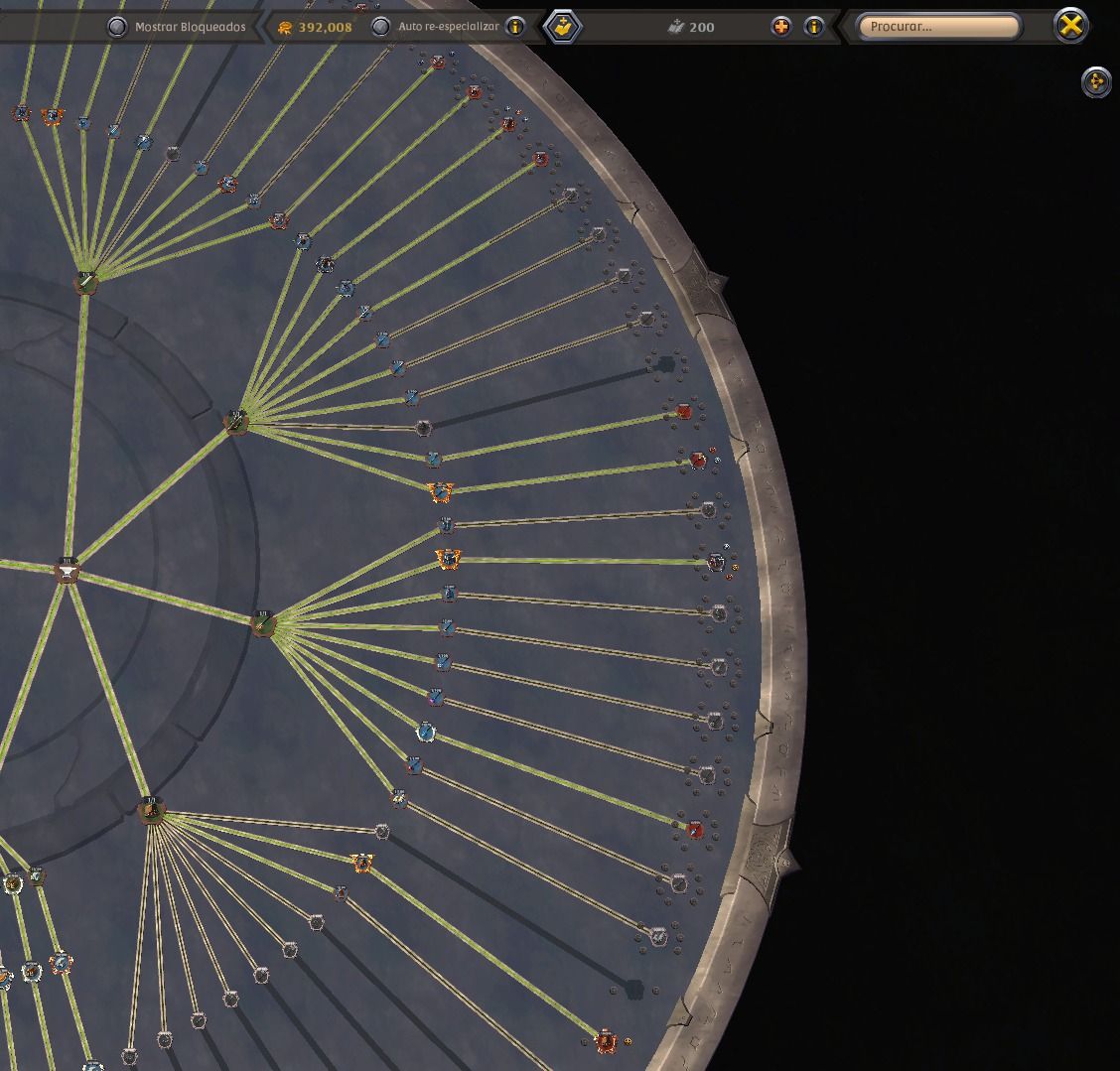1120x1071 pixels.
Task: Click the recenter icon below the close button
Action: coord(1096,82)
